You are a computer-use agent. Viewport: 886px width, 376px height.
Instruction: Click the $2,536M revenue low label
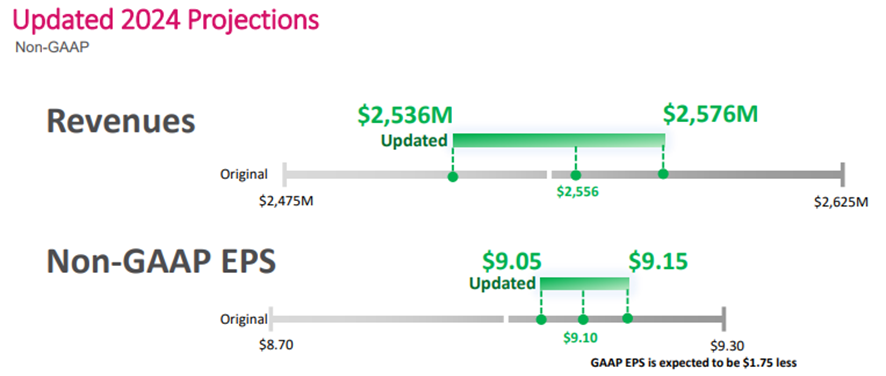pos(405,115)
